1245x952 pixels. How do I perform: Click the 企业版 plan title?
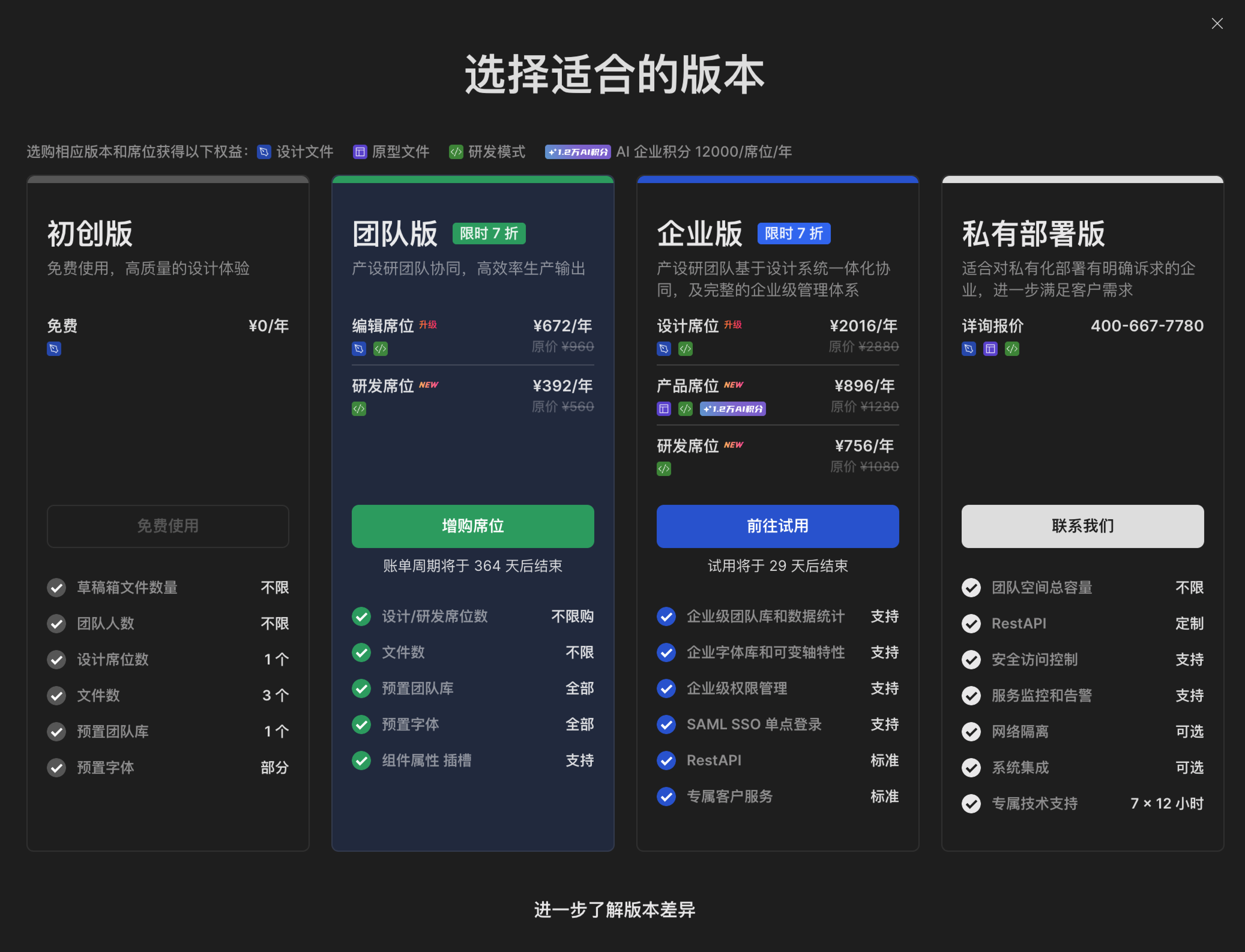[x=700, y=233]
